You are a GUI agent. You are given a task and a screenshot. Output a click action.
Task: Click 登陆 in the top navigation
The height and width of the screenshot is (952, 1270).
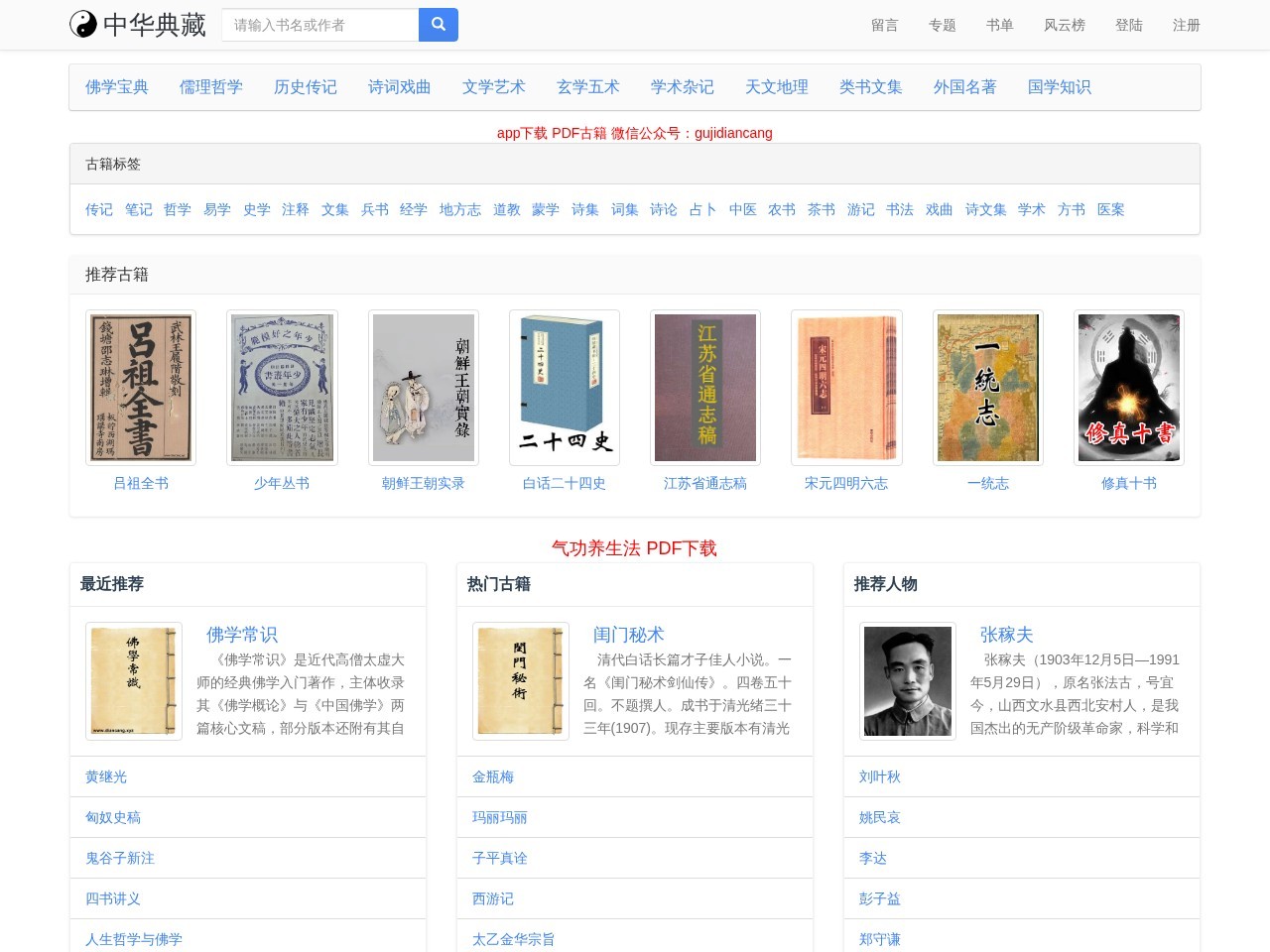(x=1128, y=25)
